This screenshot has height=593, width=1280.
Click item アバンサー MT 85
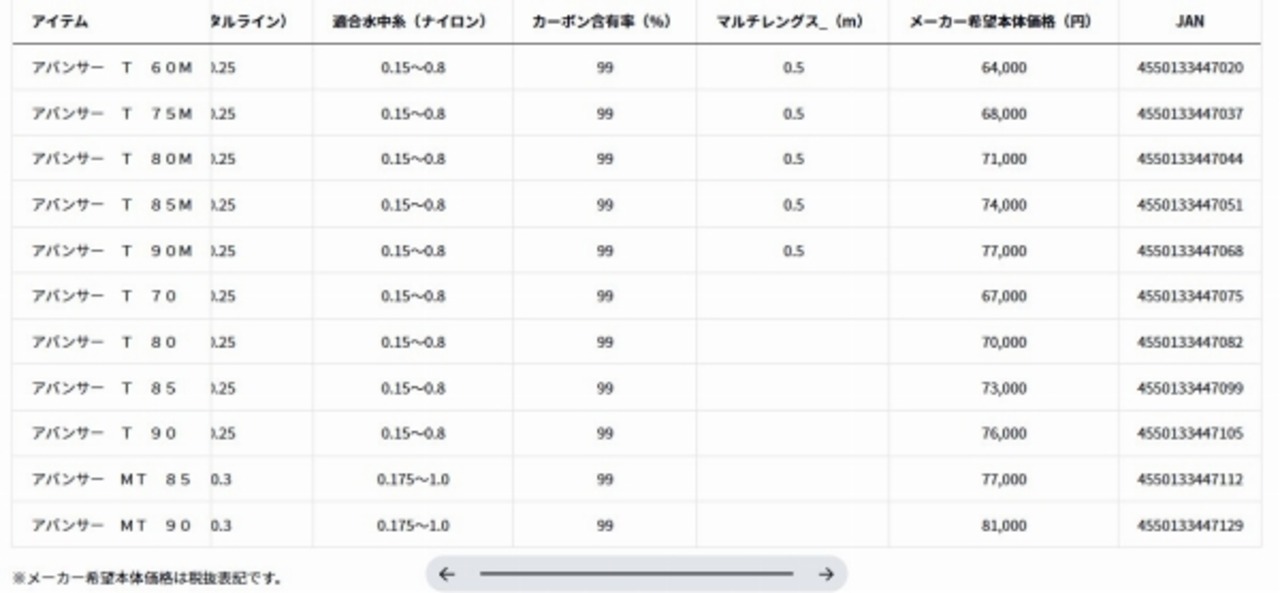[x=112, y=480]
